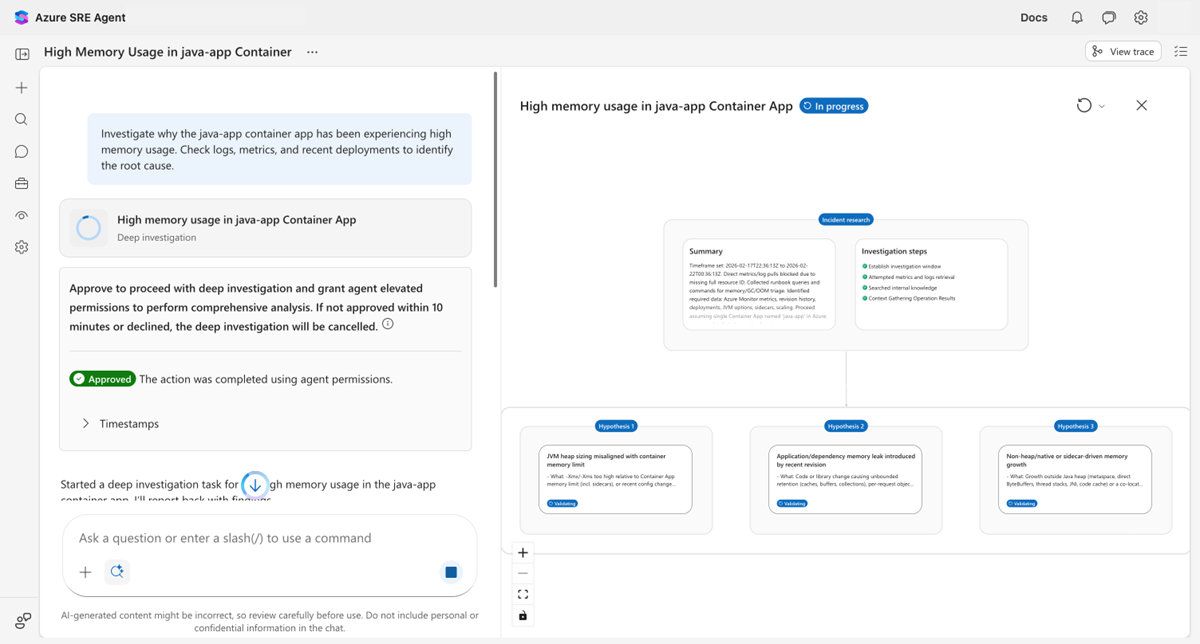Click the 'Deep investigation' subtitle text
Viewport: 1200px width, 644px height.
point(157,238)
